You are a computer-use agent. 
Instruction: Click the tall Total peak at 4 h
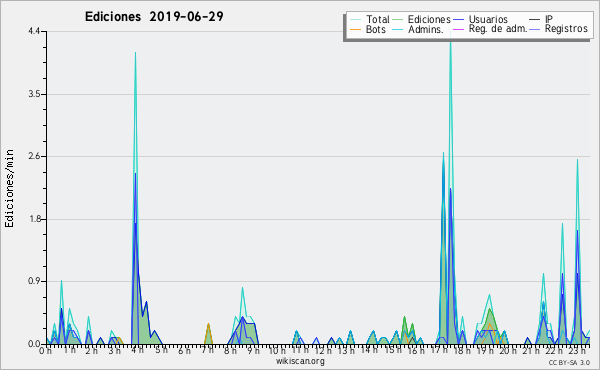click(x=135, y=54)
